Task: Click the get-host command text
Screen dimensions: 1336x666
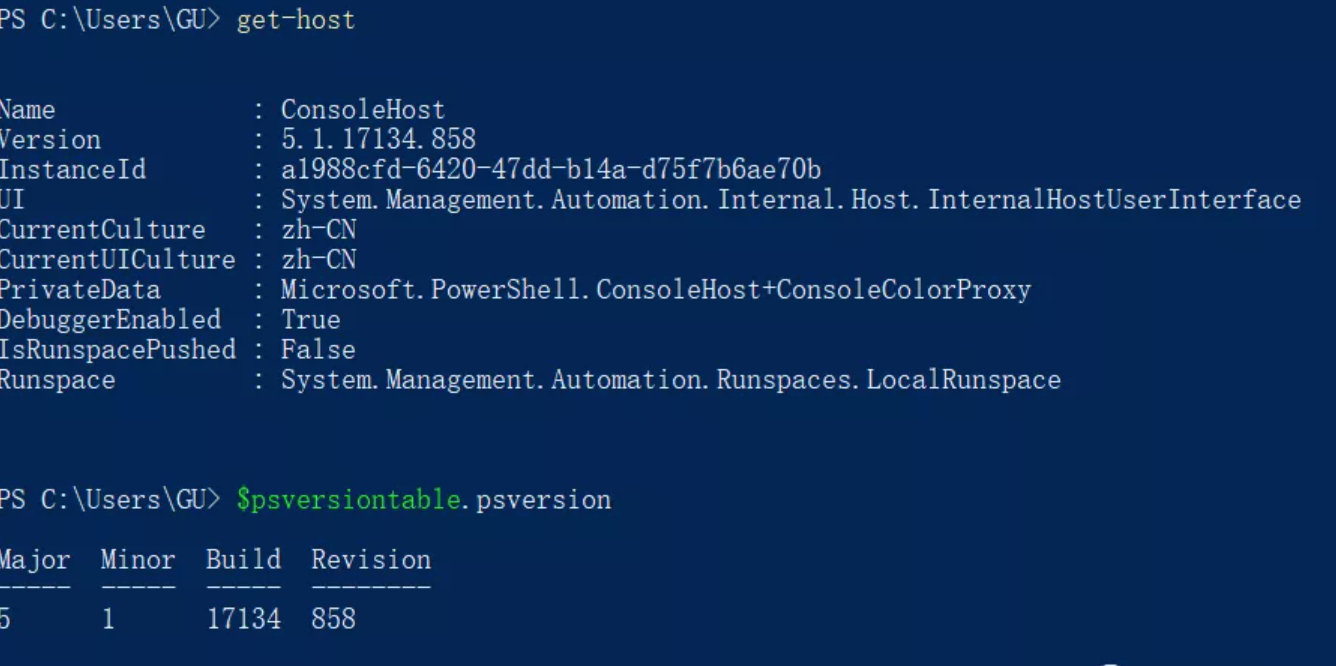Action: [x=295, y=20]
